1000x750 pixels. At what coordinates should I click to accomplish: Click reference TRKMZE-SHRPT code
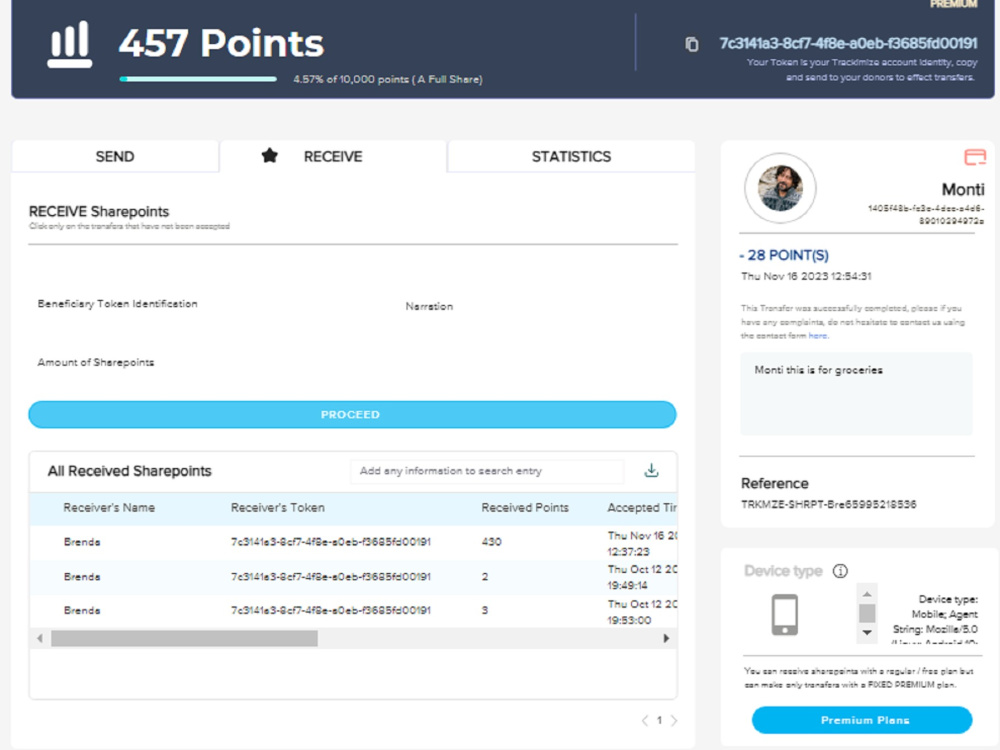828,504
